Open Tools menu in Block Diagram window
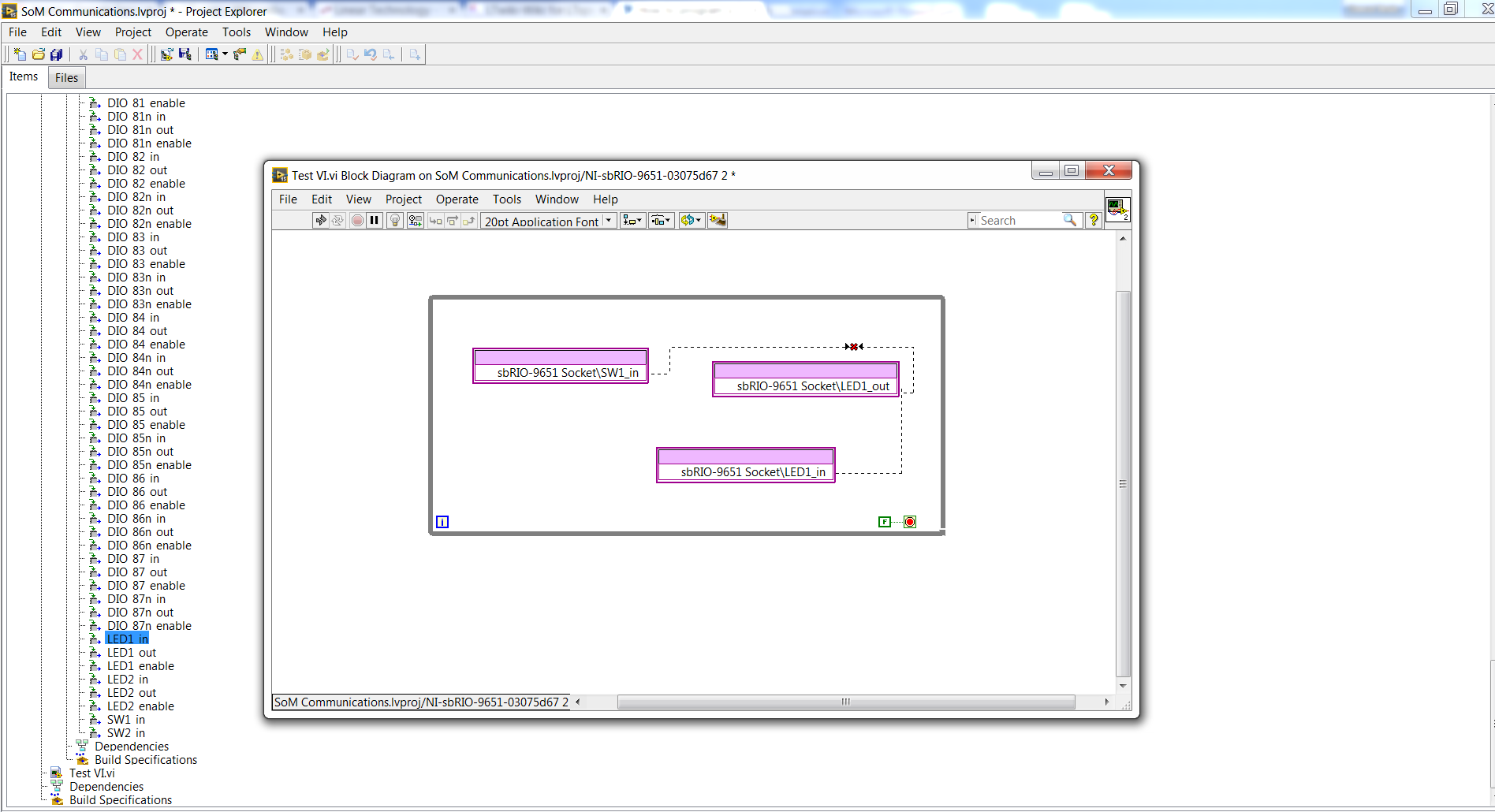 pos(507,199)
